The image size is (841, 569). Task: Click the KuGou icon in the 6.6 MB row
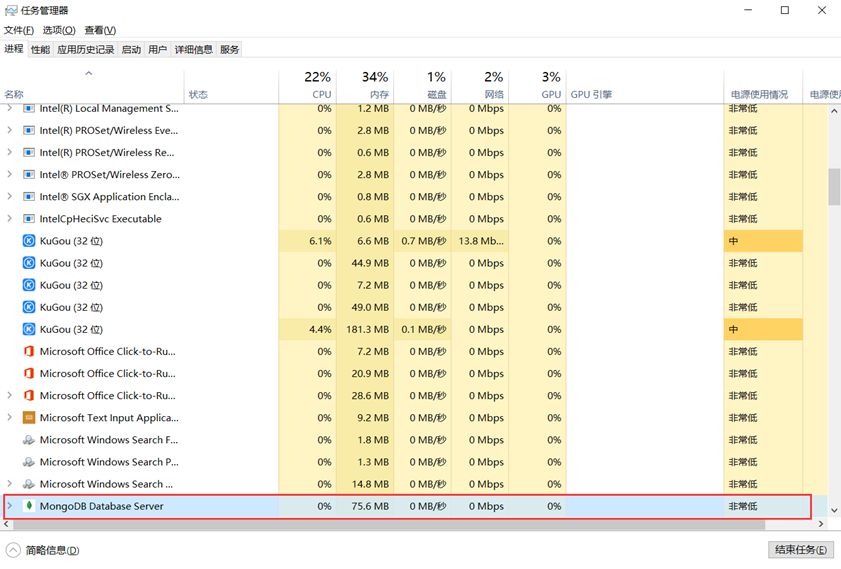29,241
